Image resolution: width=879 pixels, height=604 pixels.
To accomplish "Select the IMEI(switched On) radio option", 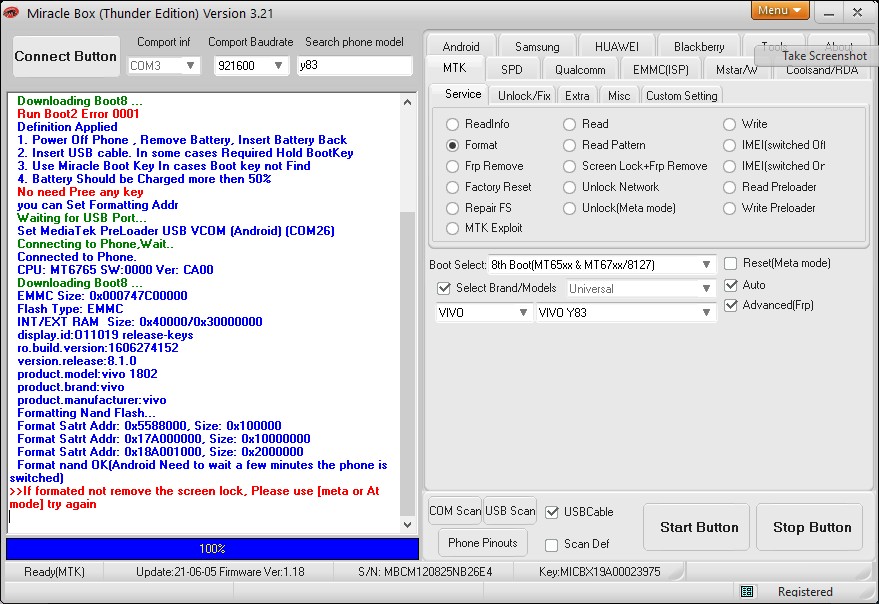I will (x=729, y=167).
